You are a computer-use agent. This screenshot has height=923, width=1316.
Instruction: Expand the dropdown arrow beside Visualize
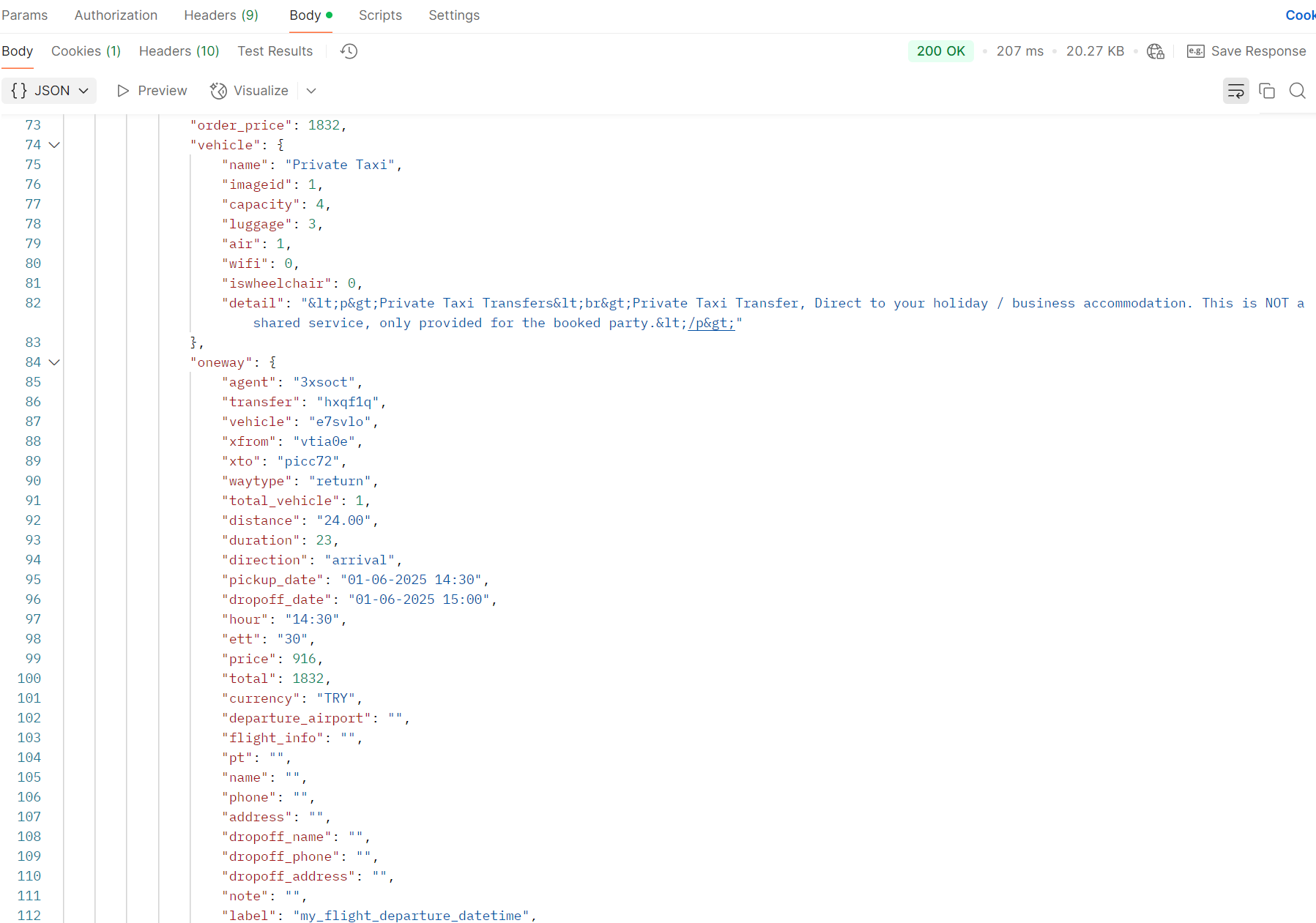(x=311, y=91)
